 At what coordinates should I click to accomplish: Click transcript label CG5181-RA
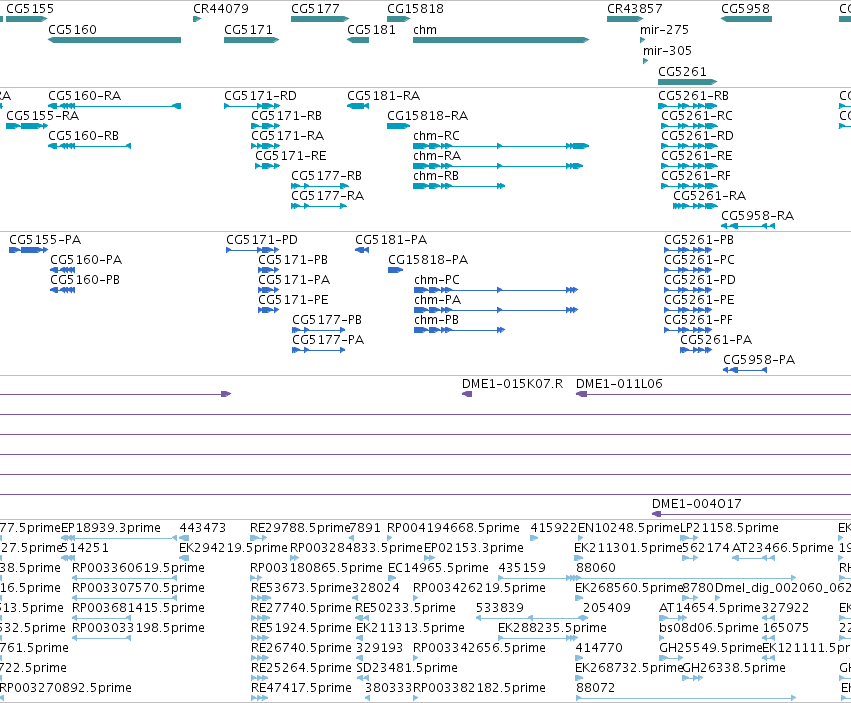click(384, 96)
